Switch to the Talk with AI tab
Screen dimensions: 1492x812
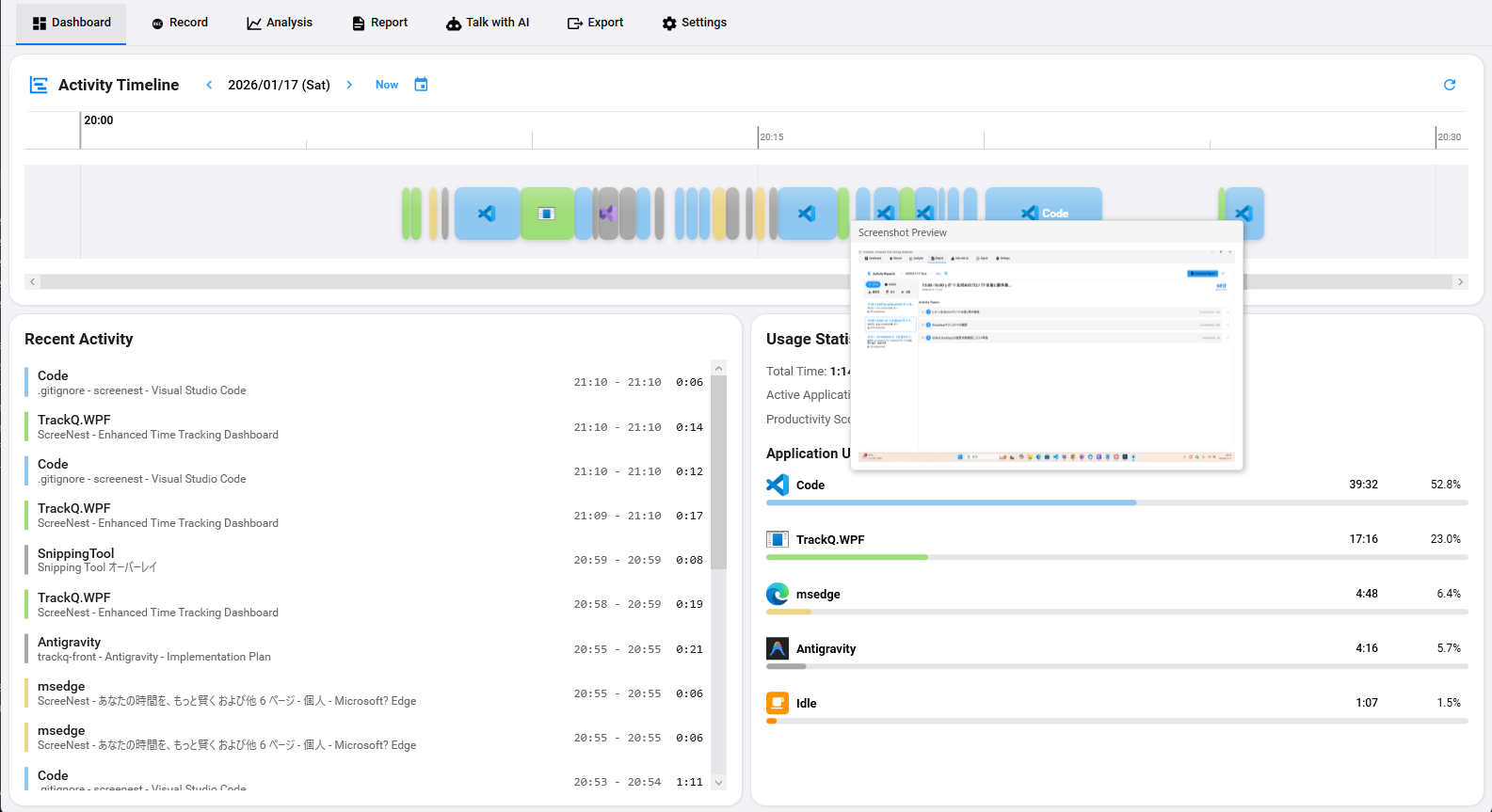pyautogui.click(x=488, y=23)
